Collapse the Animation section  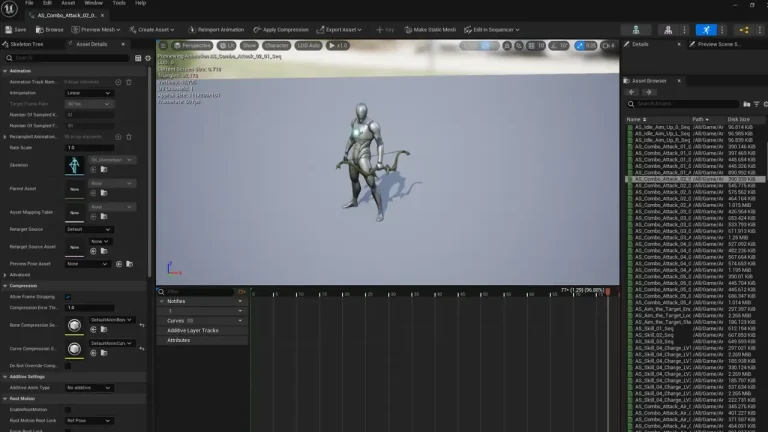[5, 71]
